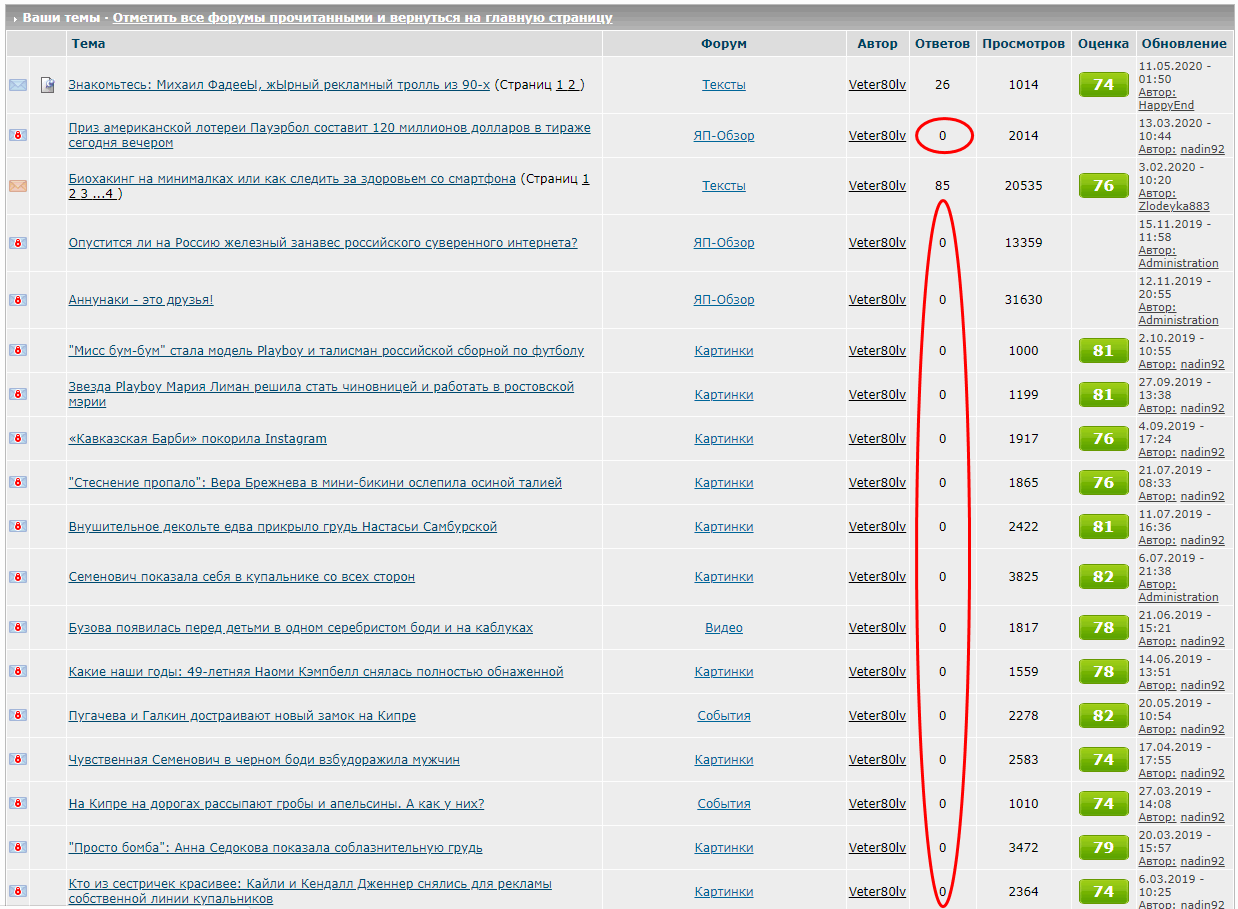
Task: Click the Оценка column header
Action: click(x=1103, y=43)
